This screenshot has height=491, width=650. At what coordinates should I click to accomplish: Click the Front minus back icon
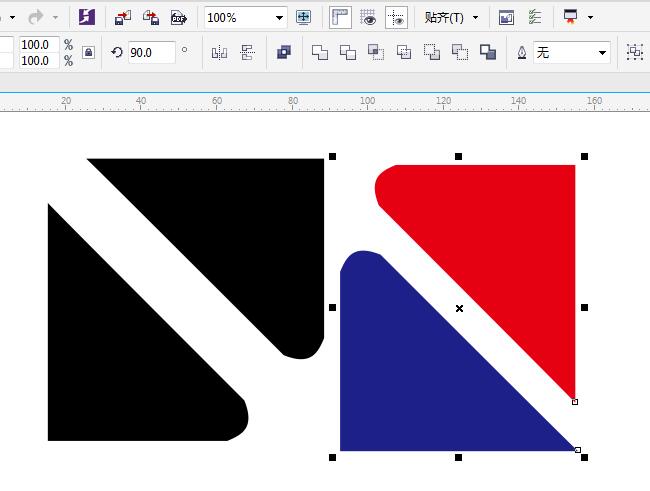click(432, 52)
